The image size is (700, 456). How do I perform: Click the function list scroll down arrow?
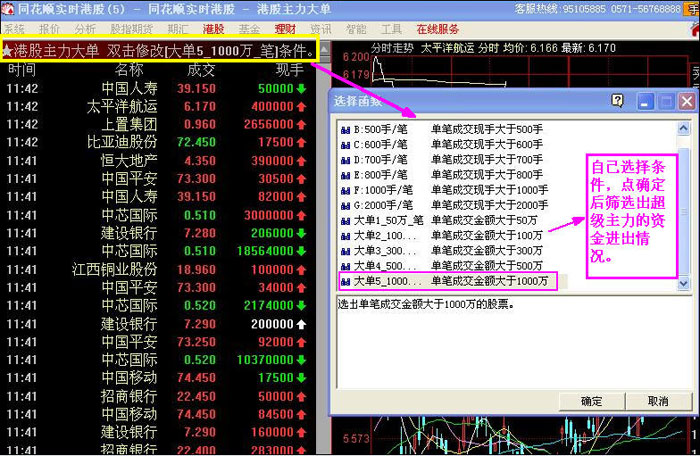(684, 284)
